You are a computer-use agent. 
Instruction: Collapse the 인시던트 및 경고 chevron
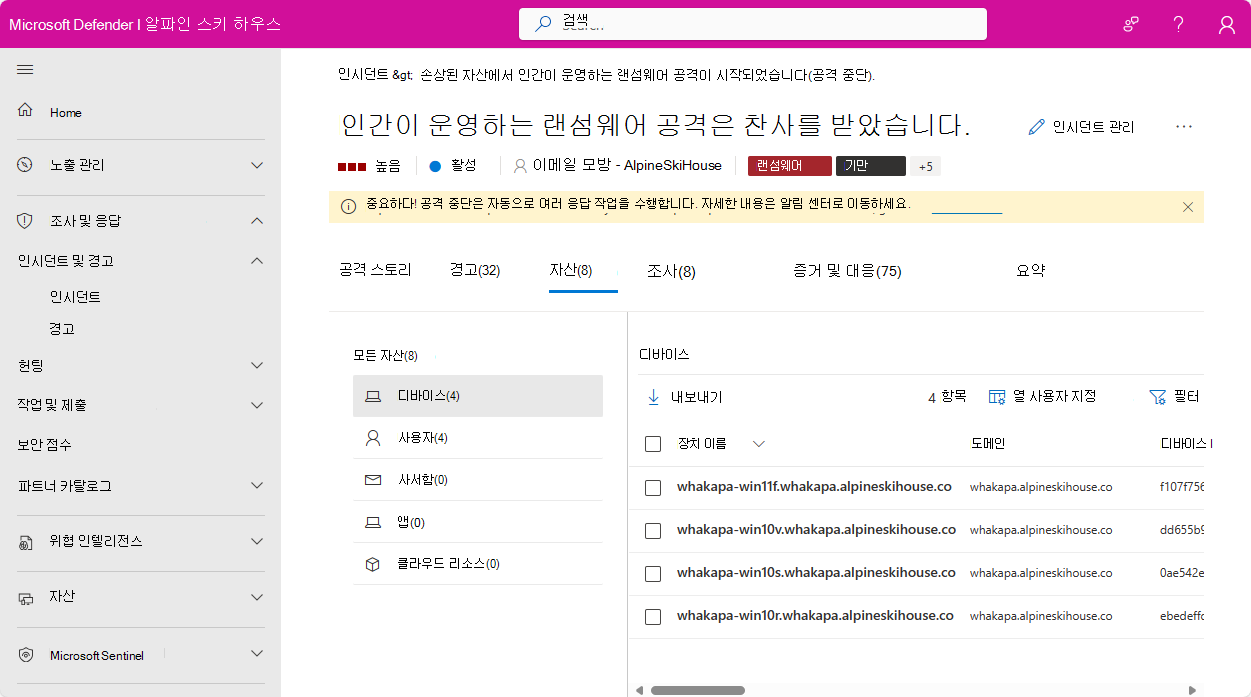pyautogui.click(x=257, y=261)
